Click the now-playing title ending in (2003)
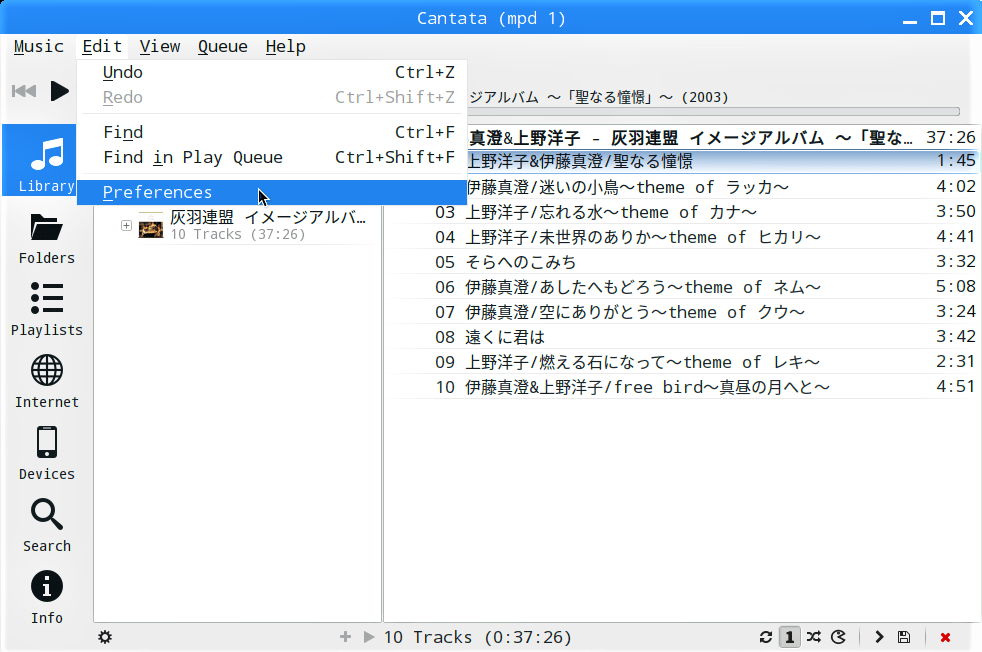Viewport: 982px width, 652px height. 599,97
